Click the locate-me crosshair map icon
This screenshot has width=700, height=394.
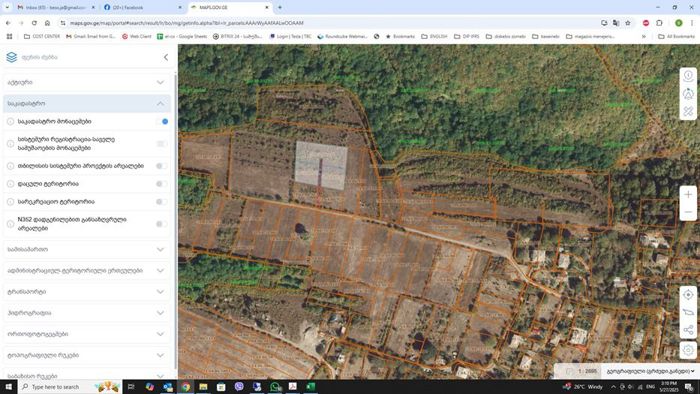[x=688, y=295]
